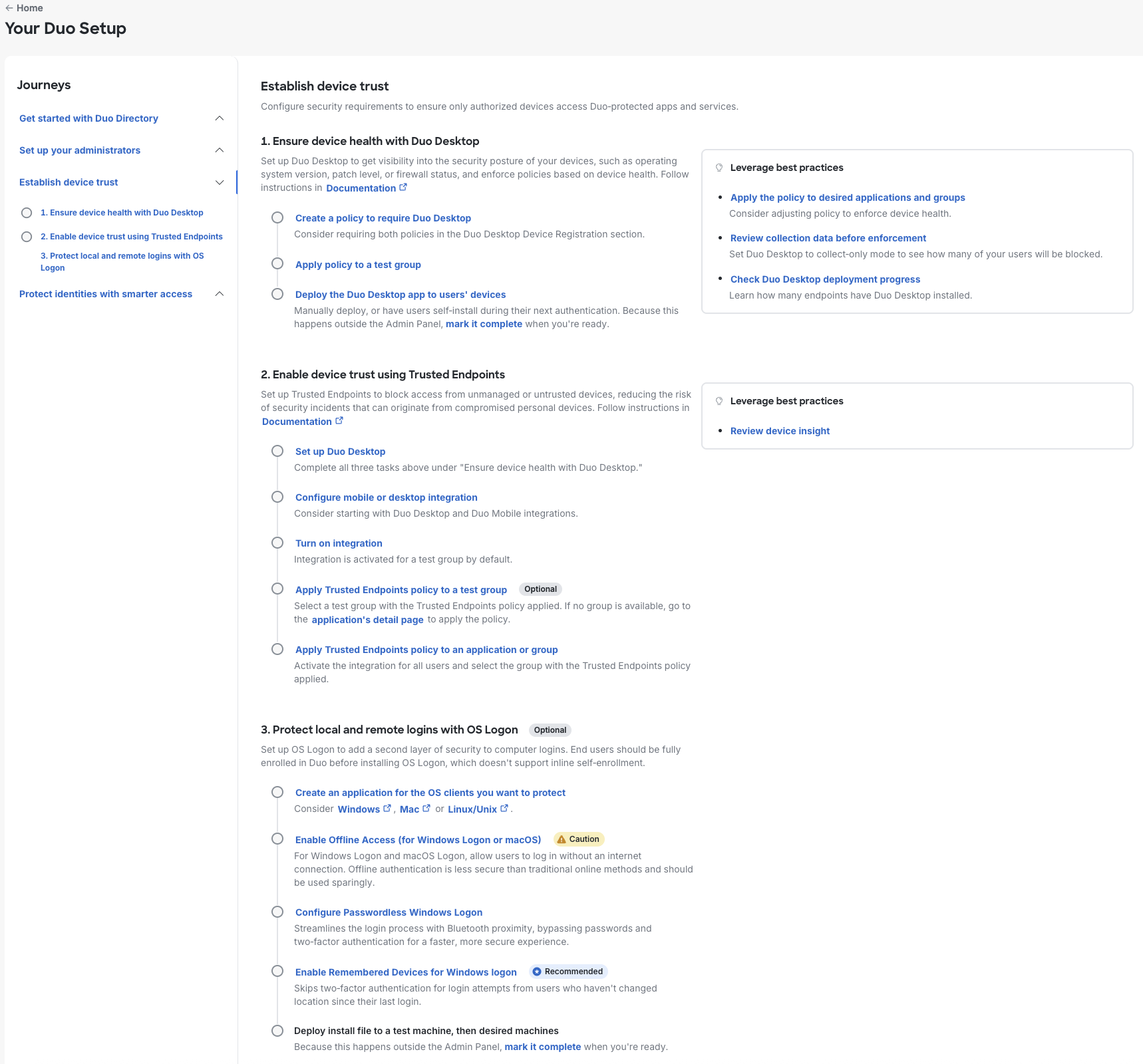Toggle circle for Configure mobile or desktop integration
Image resolution: width=1143 pixels, height=1064 pixels.
click(x=277, y=497)
